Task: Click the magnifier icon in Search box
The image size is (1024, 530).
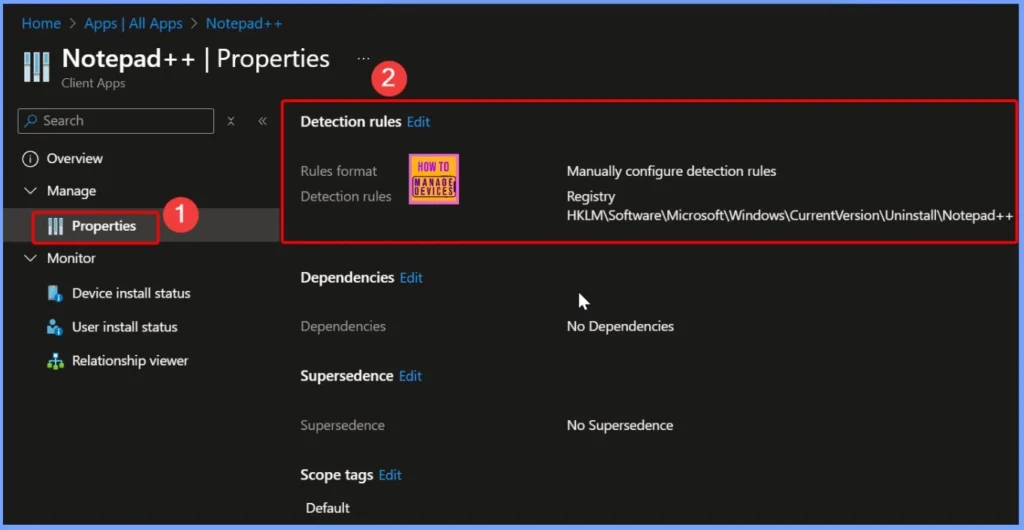Action: coord(31,121)
